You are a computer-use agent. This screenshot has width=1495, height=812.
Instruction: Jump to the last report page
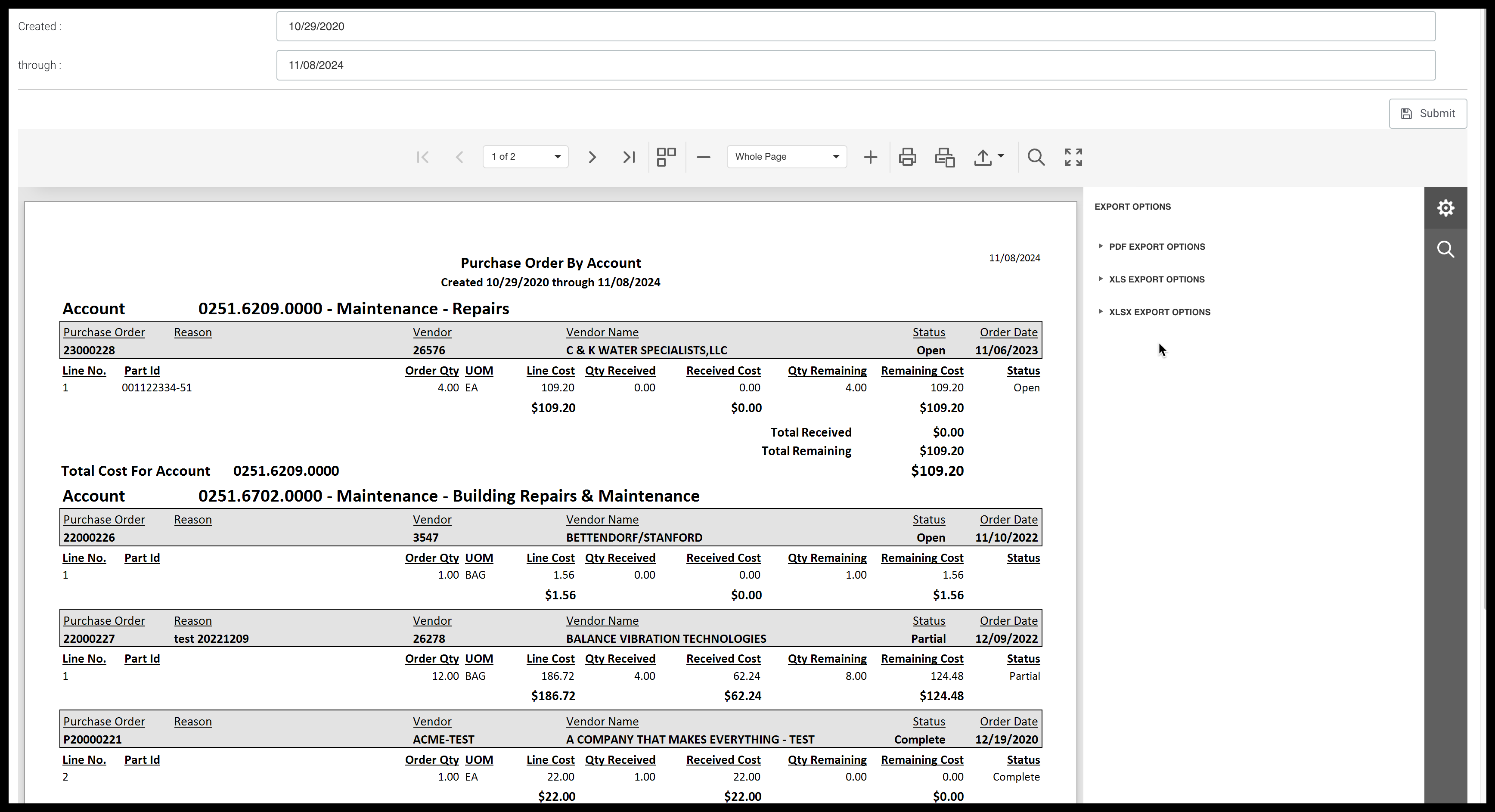pos(629,157)
